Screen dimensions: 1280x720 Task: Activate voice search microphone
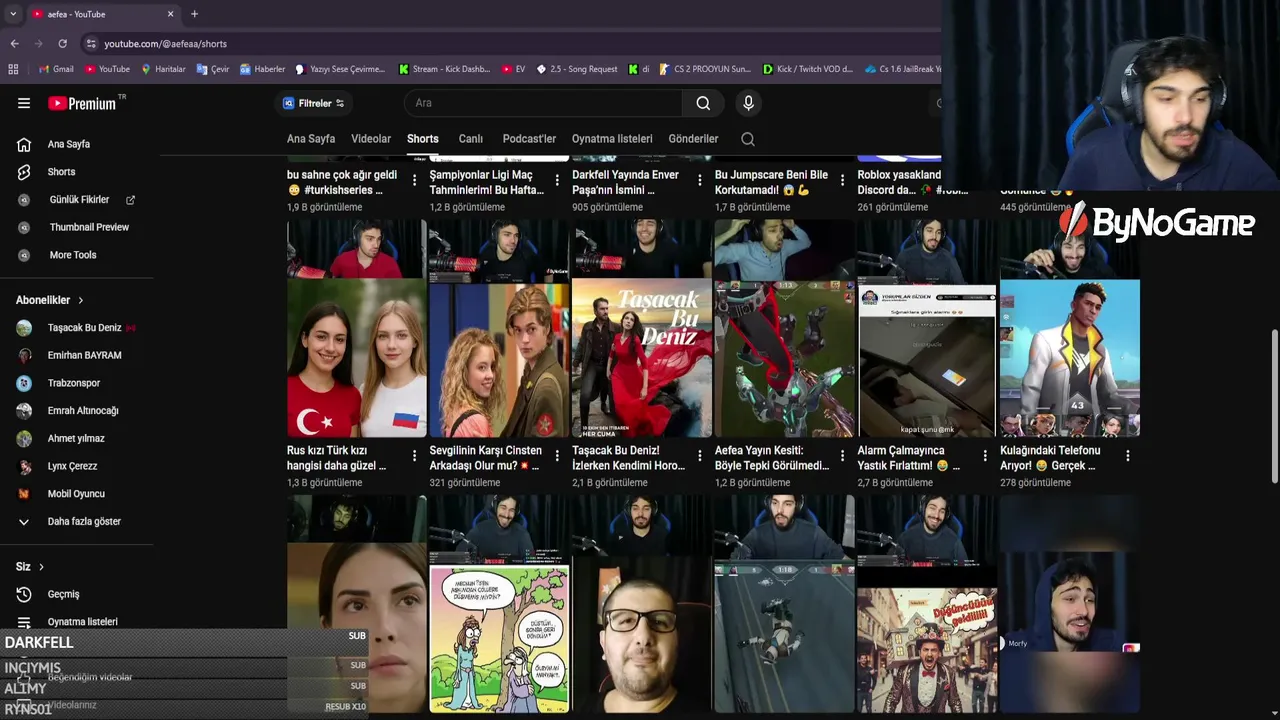[x=748, y=103]
